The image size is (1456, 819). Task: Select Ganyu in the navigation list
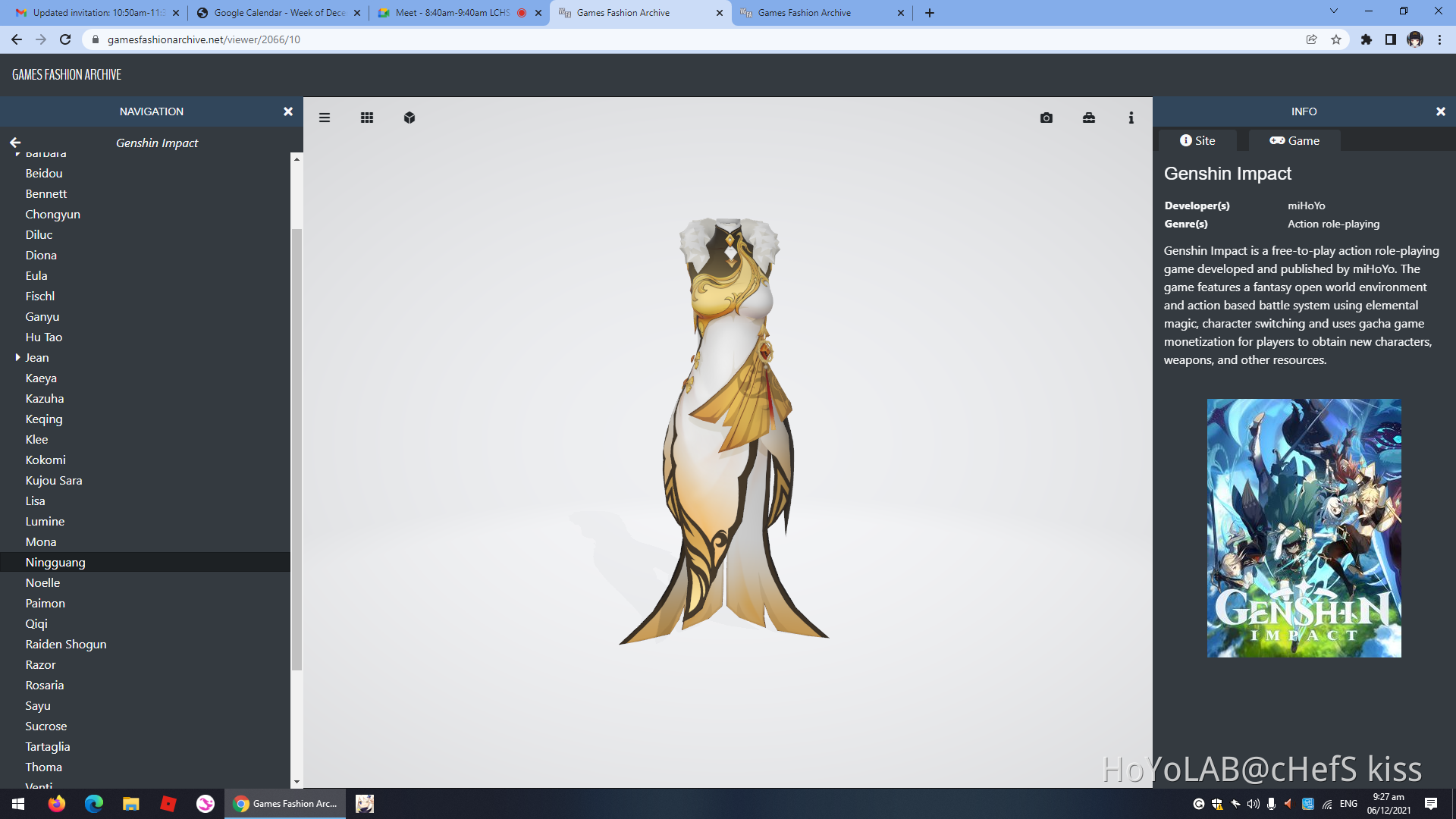(42, 317)
